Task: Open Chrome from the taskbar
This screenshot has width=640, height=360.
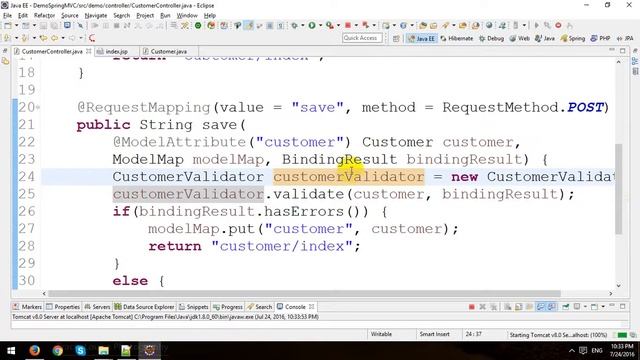Action: (58, 350)
